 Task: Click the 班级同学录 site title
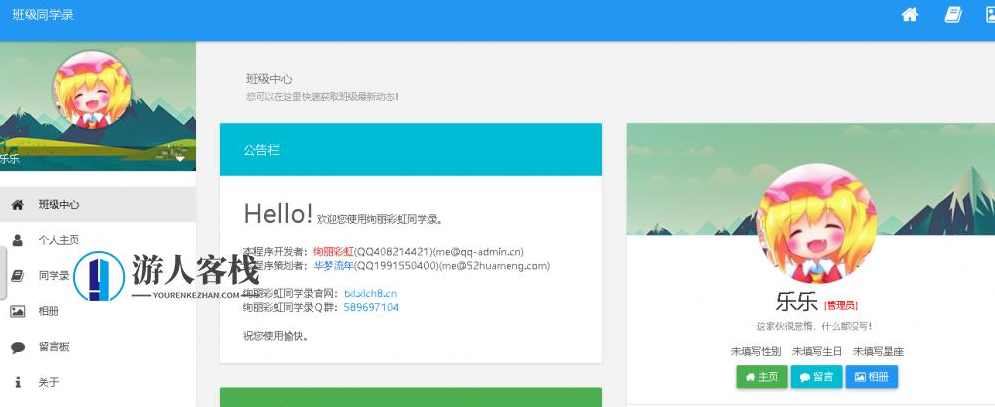pos(43,15)
